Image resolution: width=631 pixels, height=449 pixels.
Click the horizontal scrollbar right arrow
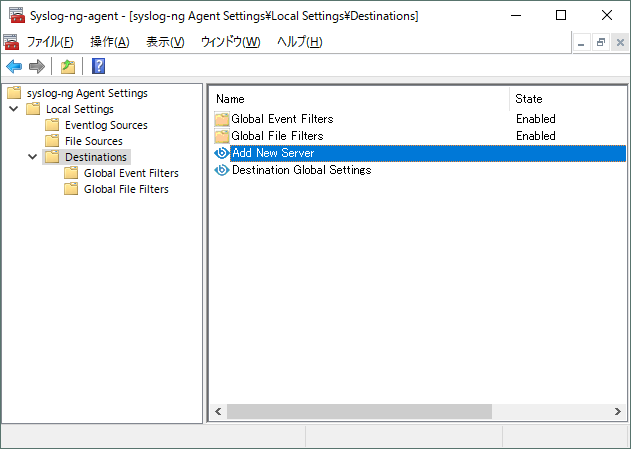click(x=618, y=412)
